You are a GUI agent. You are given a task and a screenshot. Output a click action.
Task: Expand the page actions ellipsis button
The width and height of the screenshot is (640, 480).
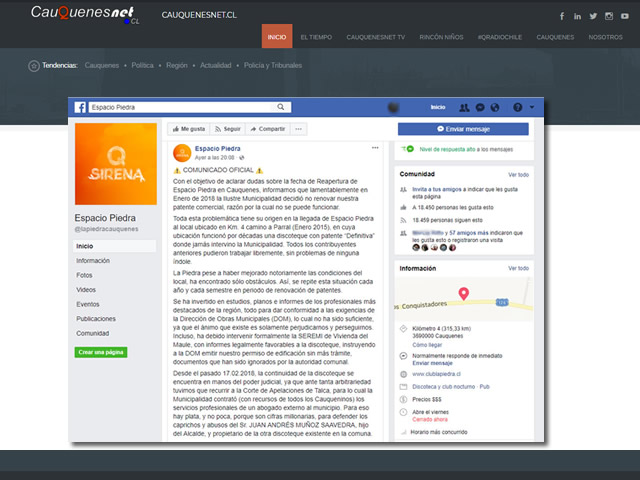coord(299,129)
